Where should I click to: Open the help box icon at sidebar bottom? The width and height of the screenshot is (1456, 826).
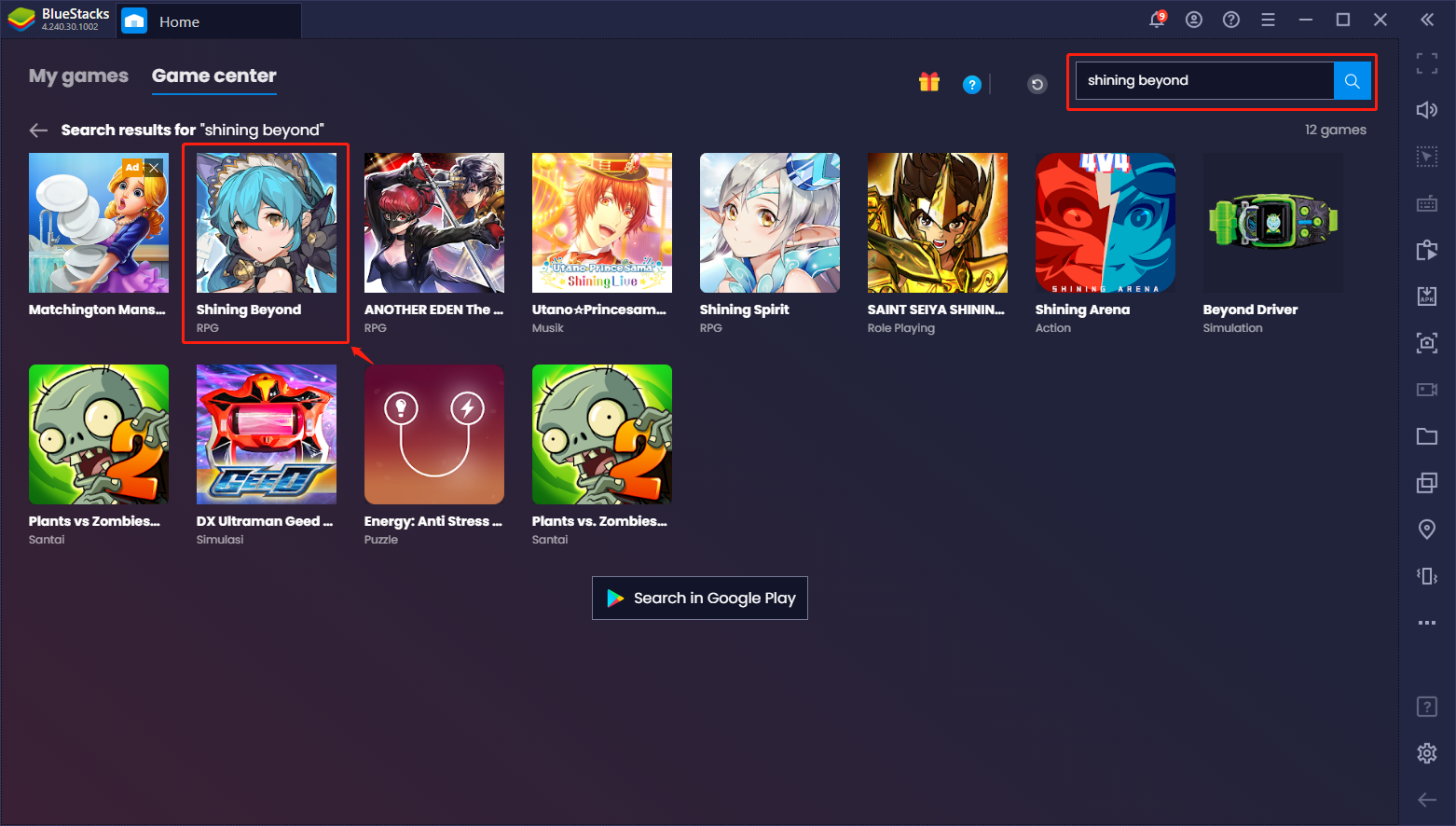click(1427, 707)
